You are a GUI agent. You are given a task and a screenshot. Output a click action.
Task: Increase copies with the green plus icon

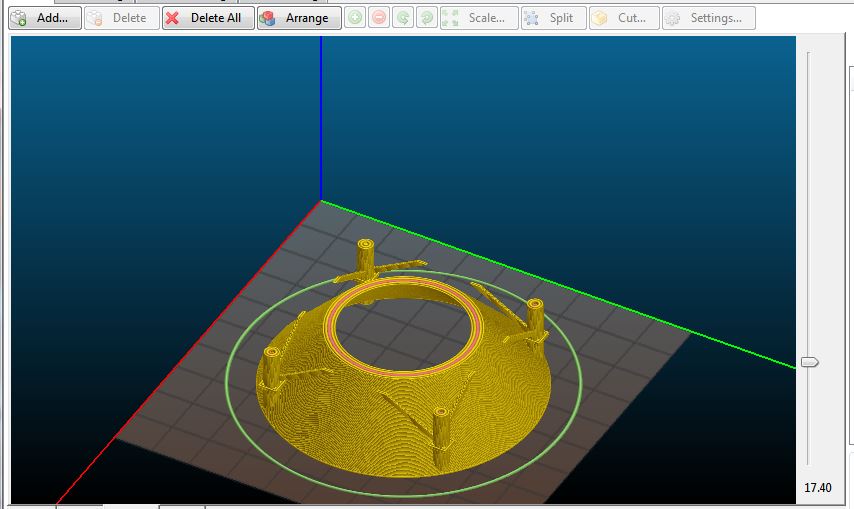coord(355,18)
